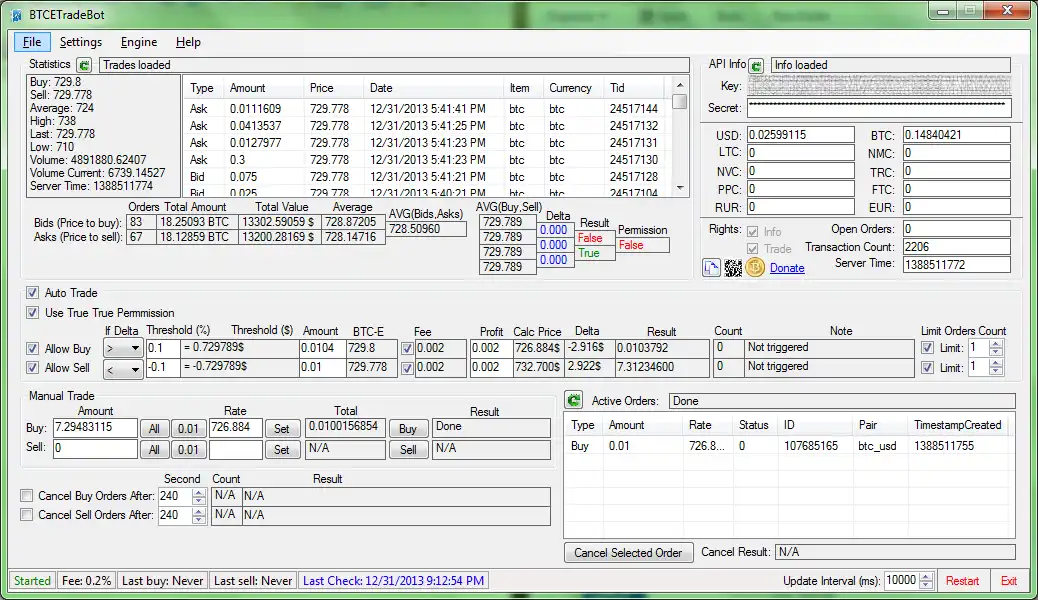The height and width of the screenshot is (600, 1038).
Task: Open the If Delta dropdown for Allow Sell
Action: tap(123, 369)
